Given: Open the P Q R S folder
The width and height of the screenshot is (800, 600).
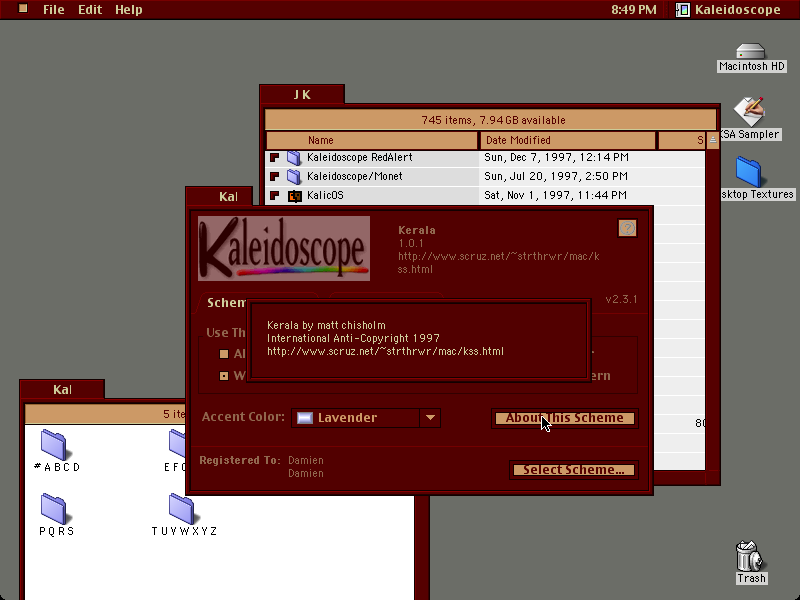Looking at the screenshot, I should pos(54,509).
